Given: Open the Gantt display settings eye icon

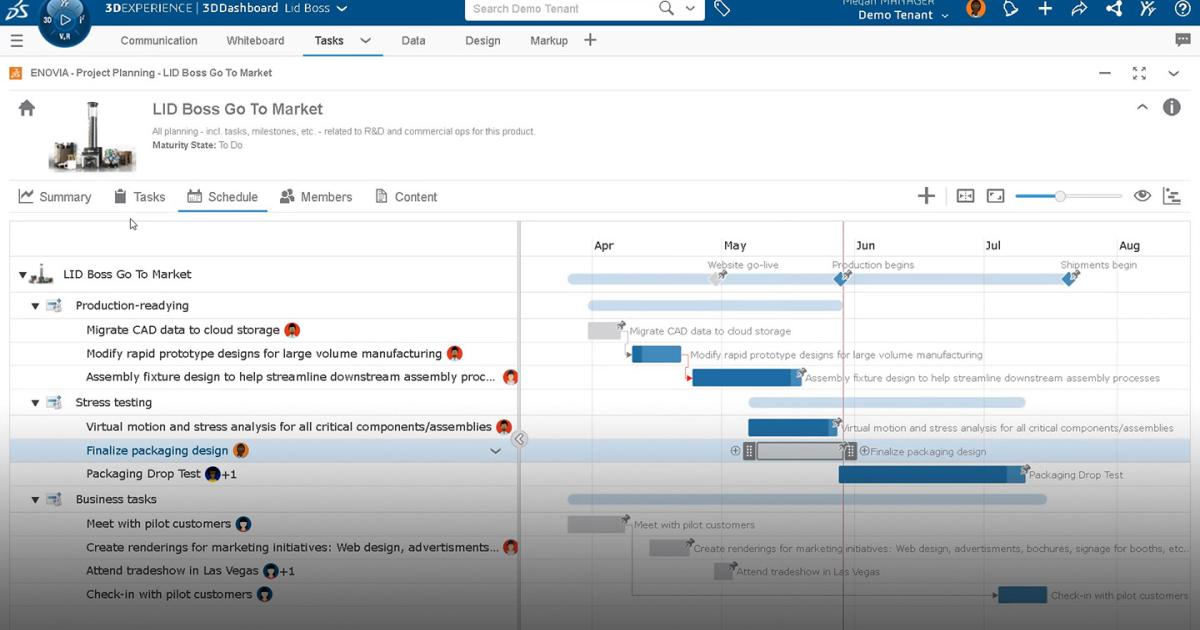Looking at the screenshot, I should click(1142, 196).
